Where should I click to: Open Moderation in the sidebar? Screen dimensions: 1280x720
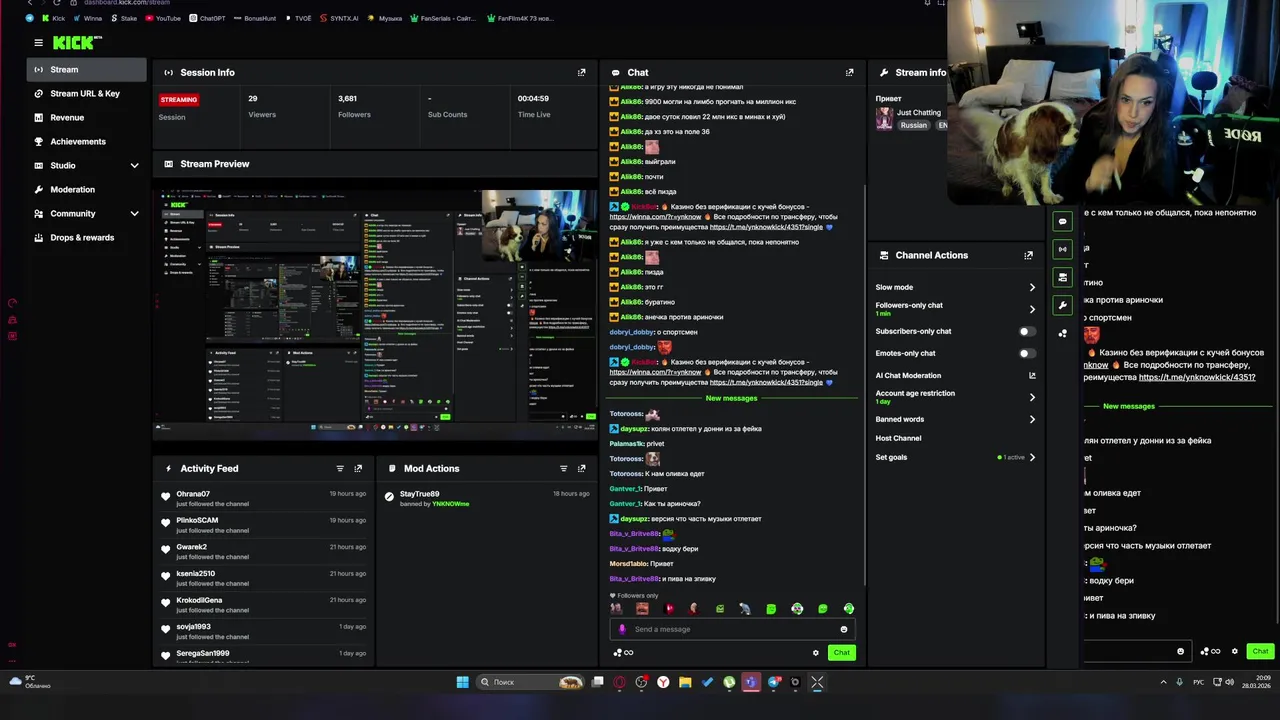[87, 189]
